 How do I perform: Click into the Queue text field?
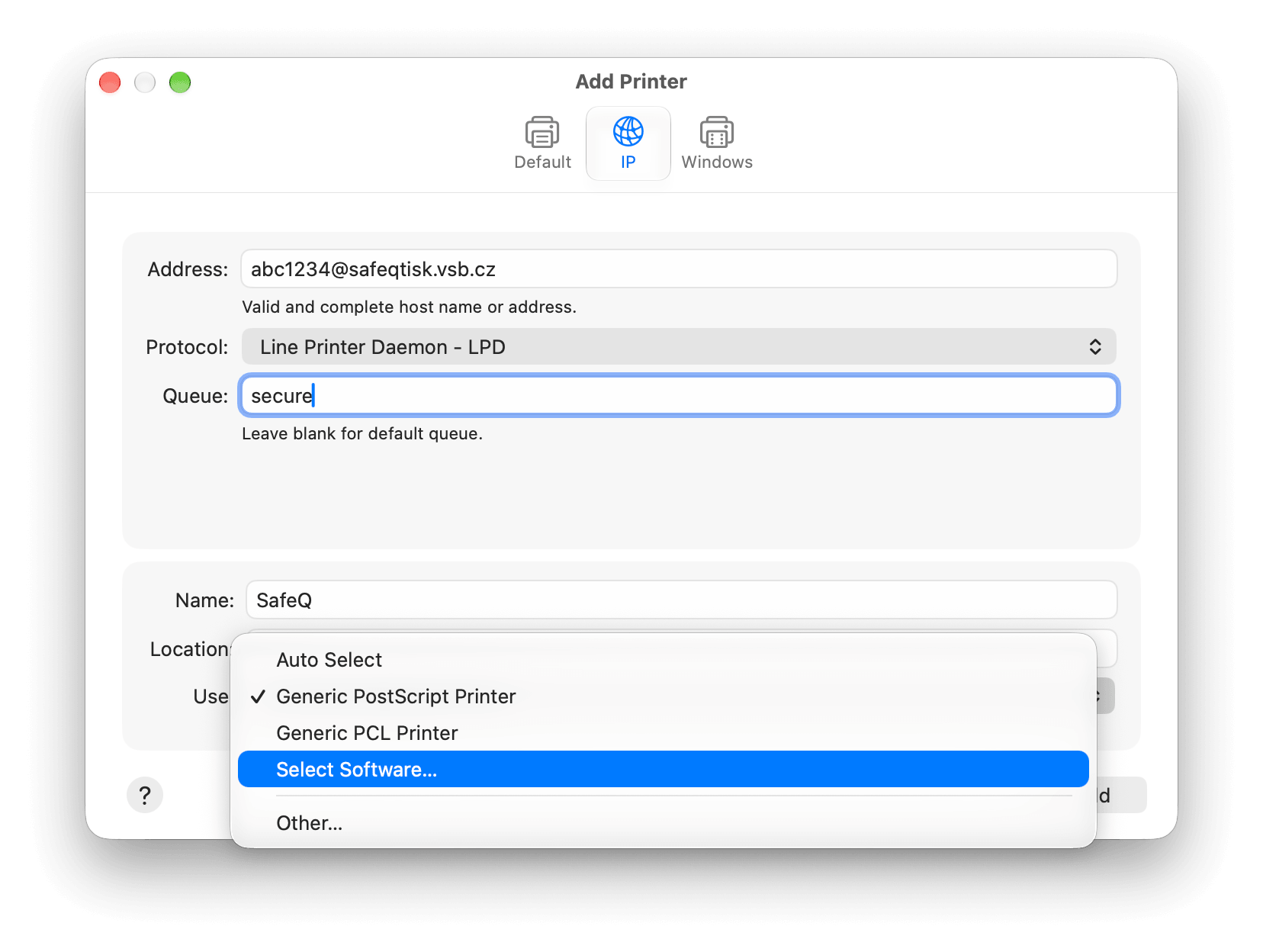[x=679, y=396]
